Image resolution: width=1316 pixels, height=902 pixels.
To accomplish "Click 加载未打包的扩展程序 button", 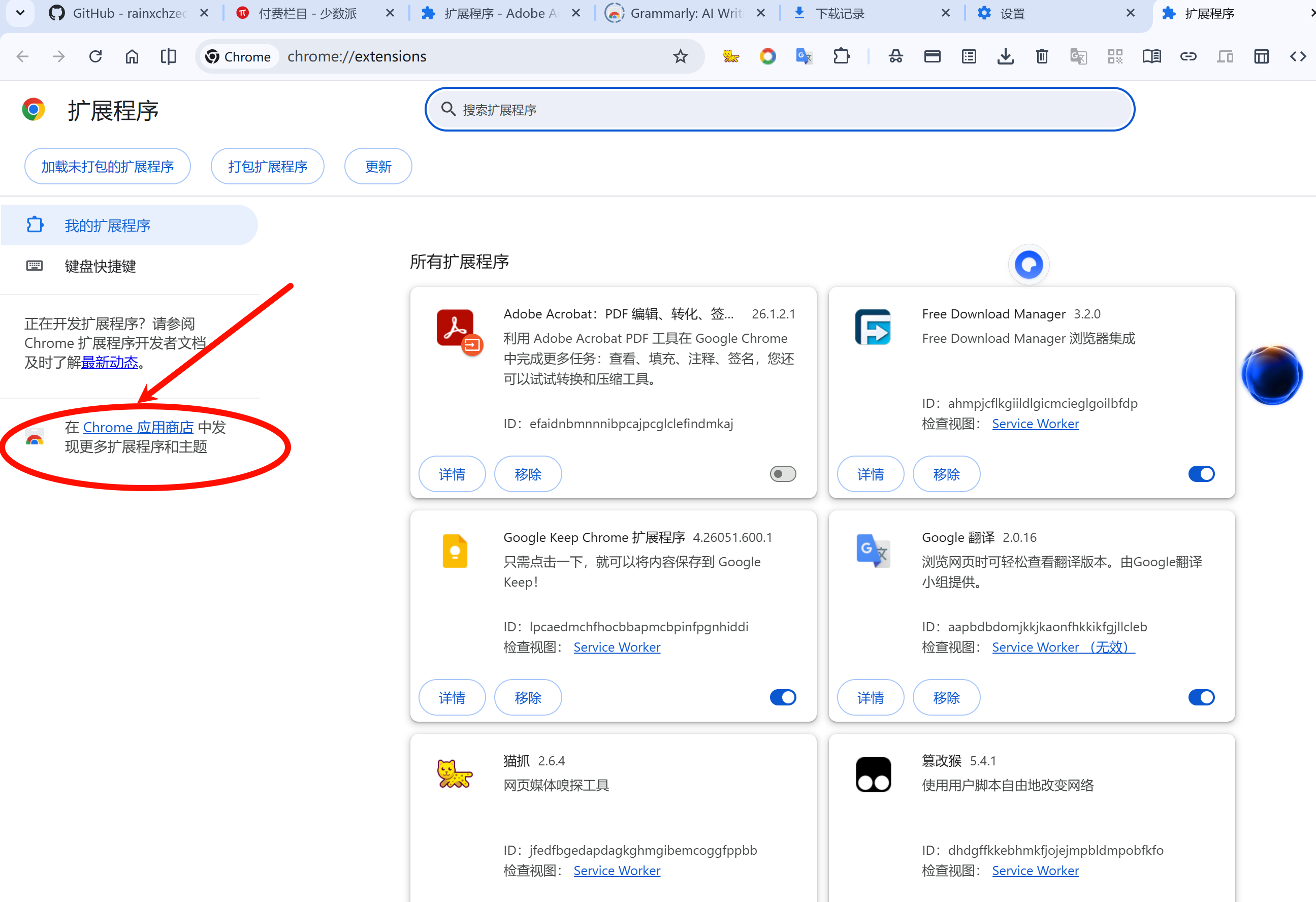I will (x=107, y=167).
